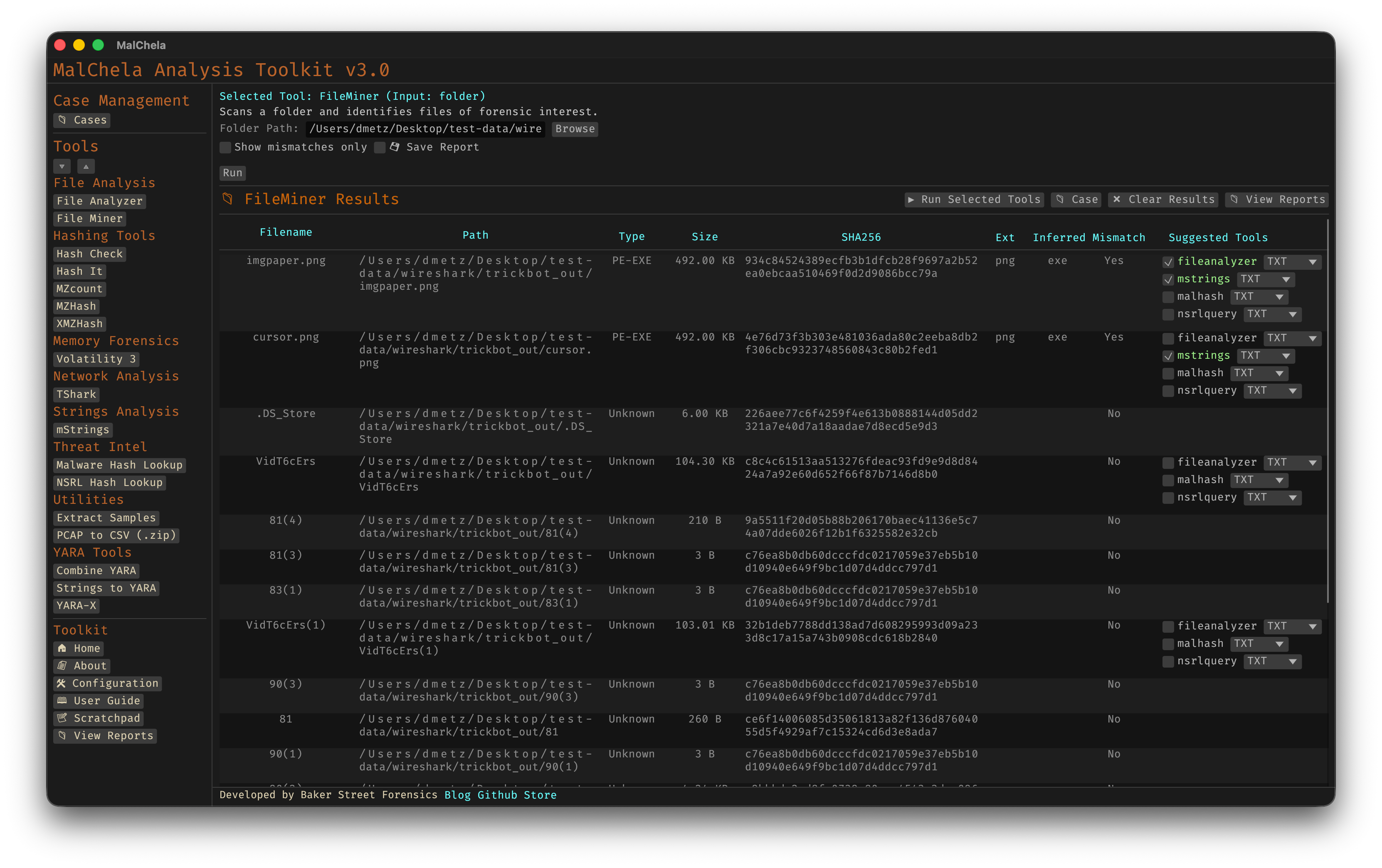Select the File Analyzer tool
Image resolution: width=1382 pixels, height=868 pixels.
tap(100, 201)
